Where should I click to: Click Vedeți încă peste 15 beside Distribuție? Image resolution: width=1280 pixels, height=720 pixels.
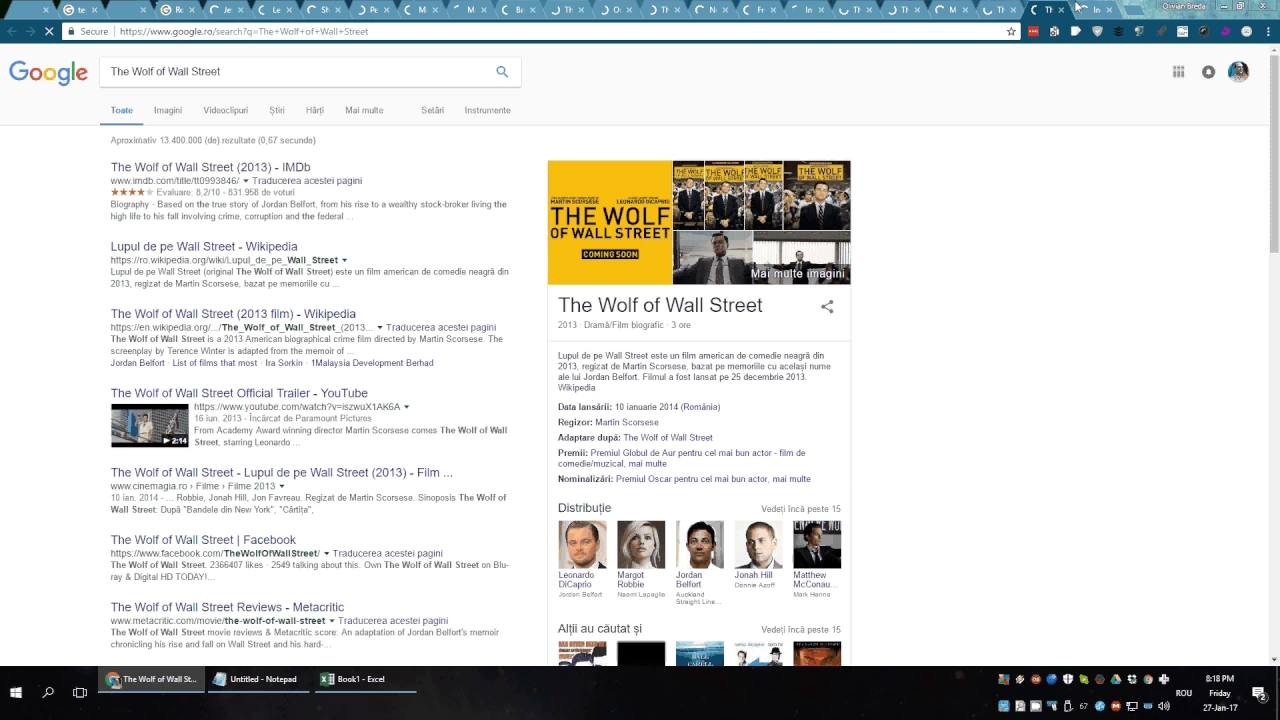click(x=801, y=509)
